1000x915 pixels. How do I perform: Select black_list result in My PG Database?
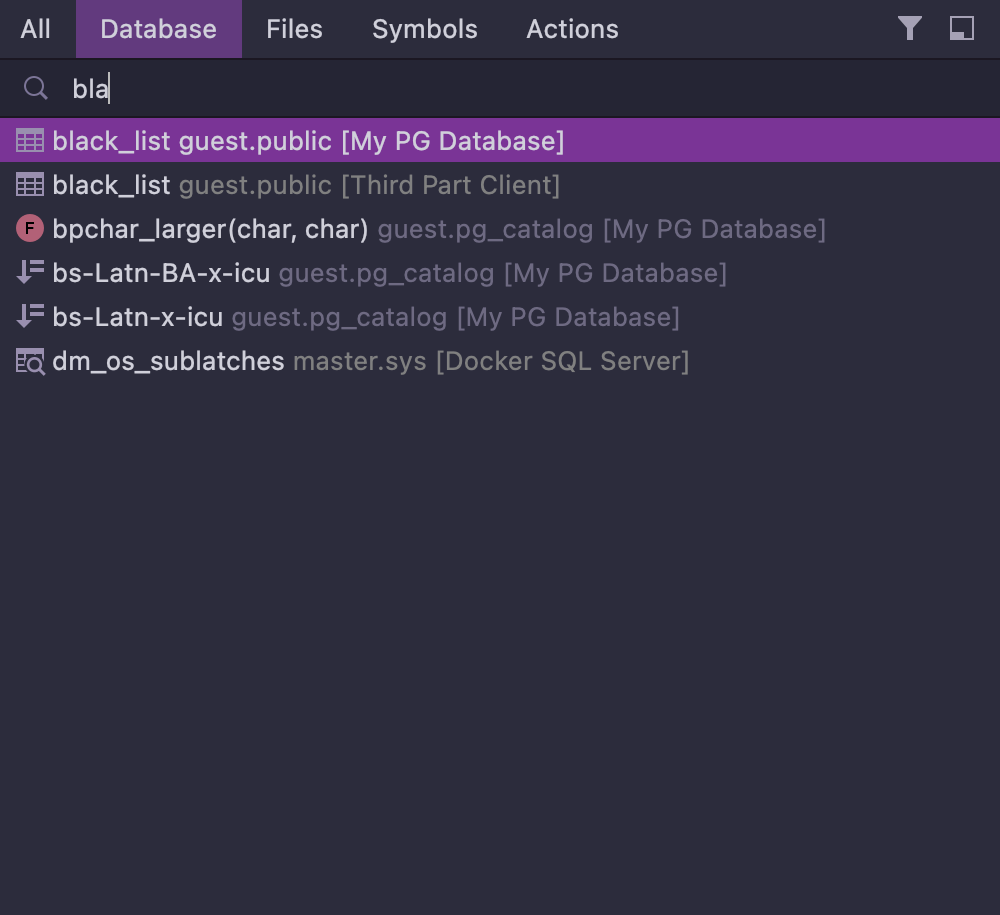pyautogui.click(x=308, y=141)
